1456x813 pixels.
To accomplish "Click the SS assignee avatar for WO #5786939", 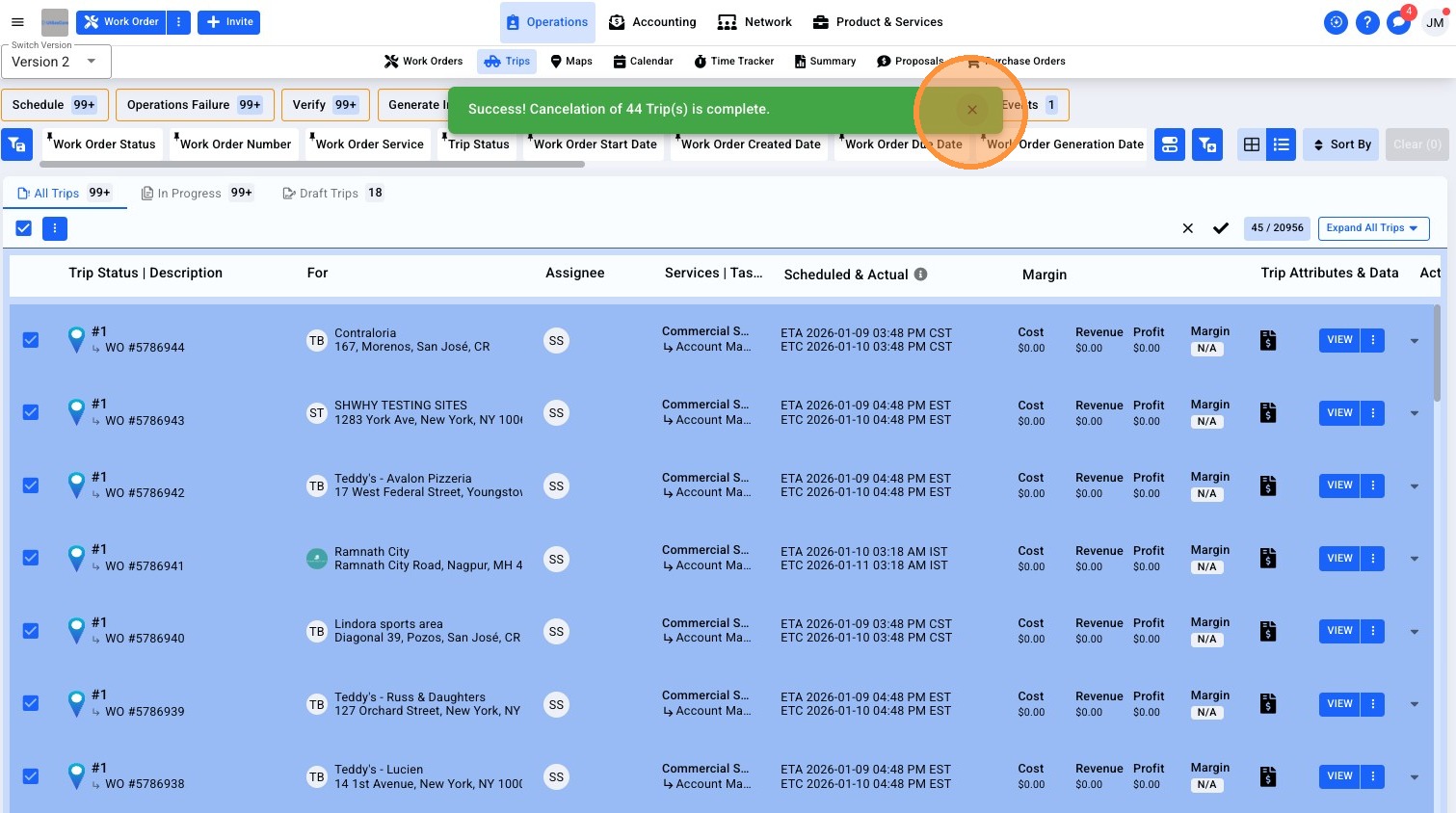I will (x=556, y=704).
